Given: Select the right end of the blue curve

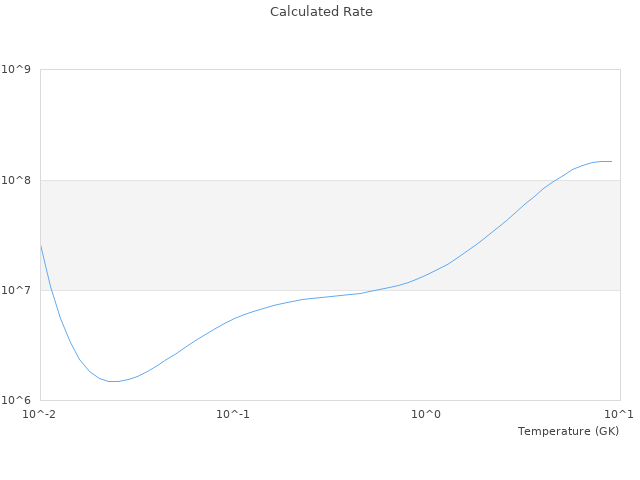Looking at the screenshot, I should click(x=611, y=161).
